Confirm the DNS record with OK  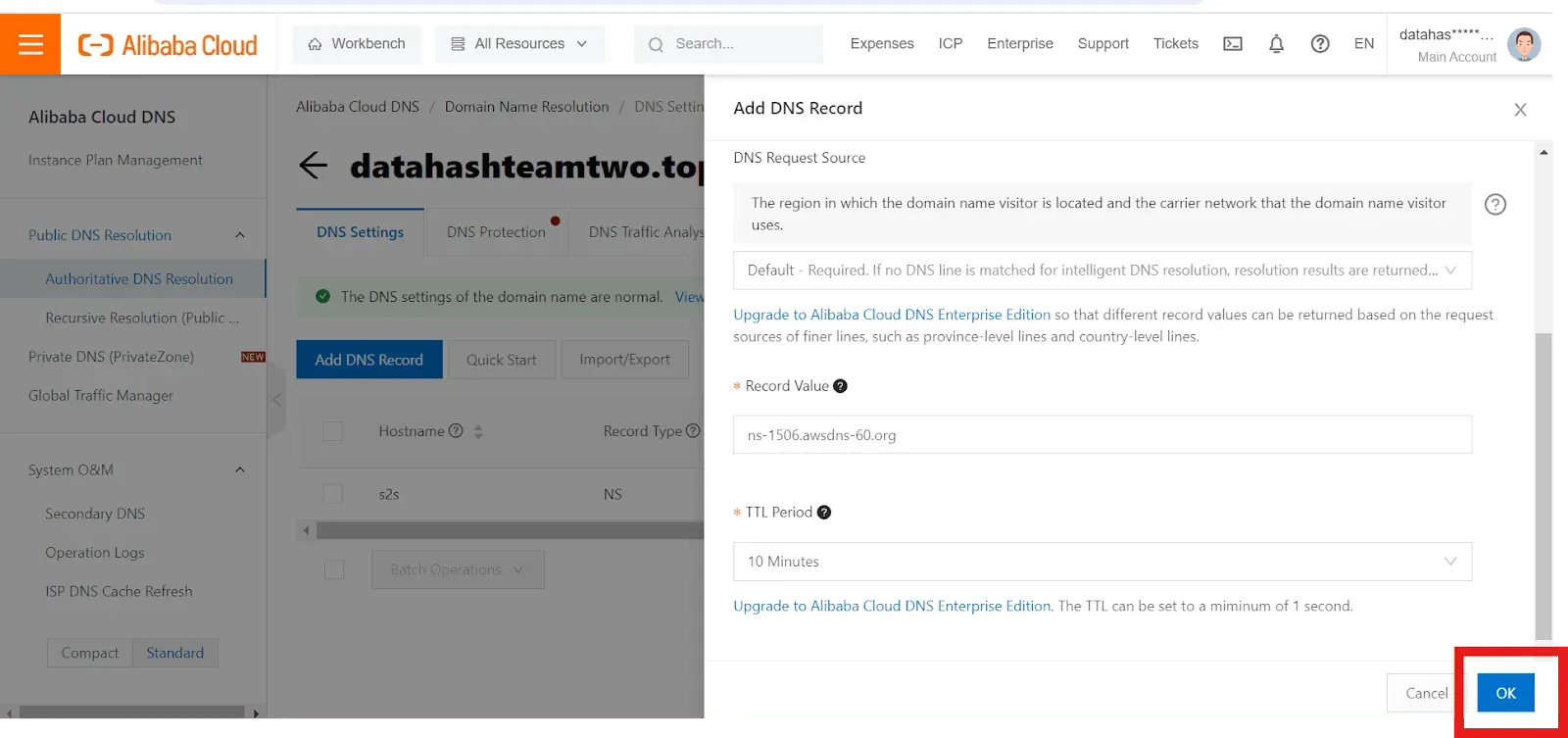[1506, 693]
